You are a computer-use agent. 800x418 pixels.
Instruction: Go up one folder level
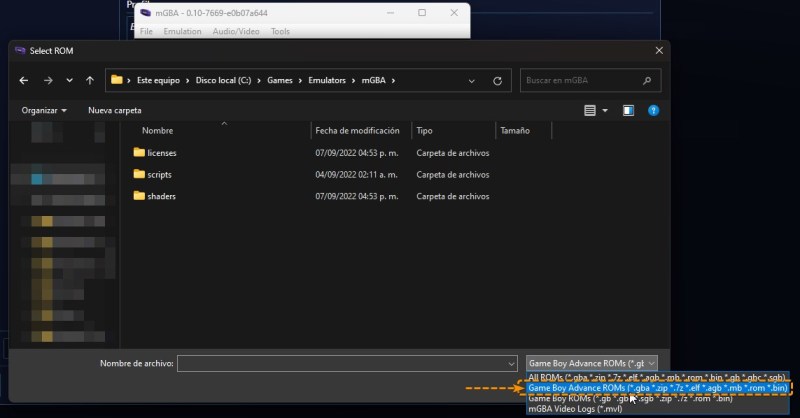click(x=90, y=81)
